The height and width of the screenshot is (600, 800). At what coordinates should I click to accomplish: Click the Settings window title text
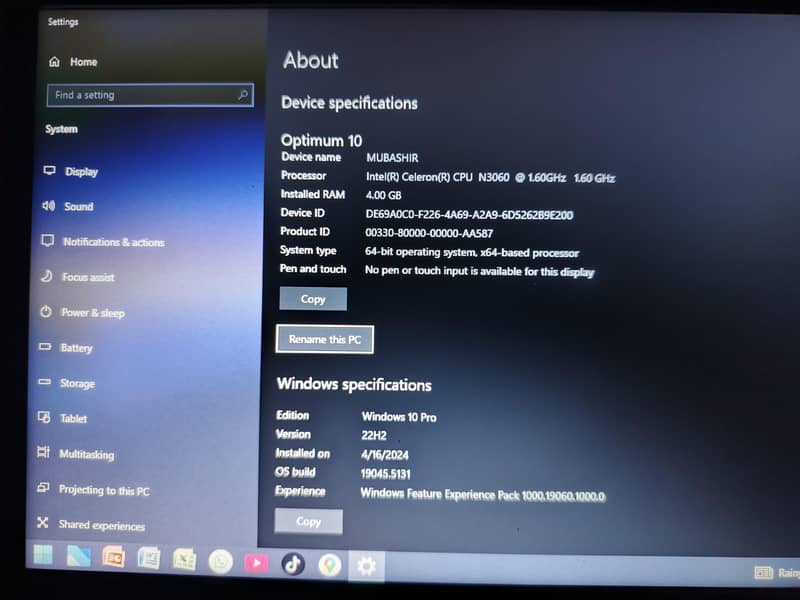coord(63,21)
